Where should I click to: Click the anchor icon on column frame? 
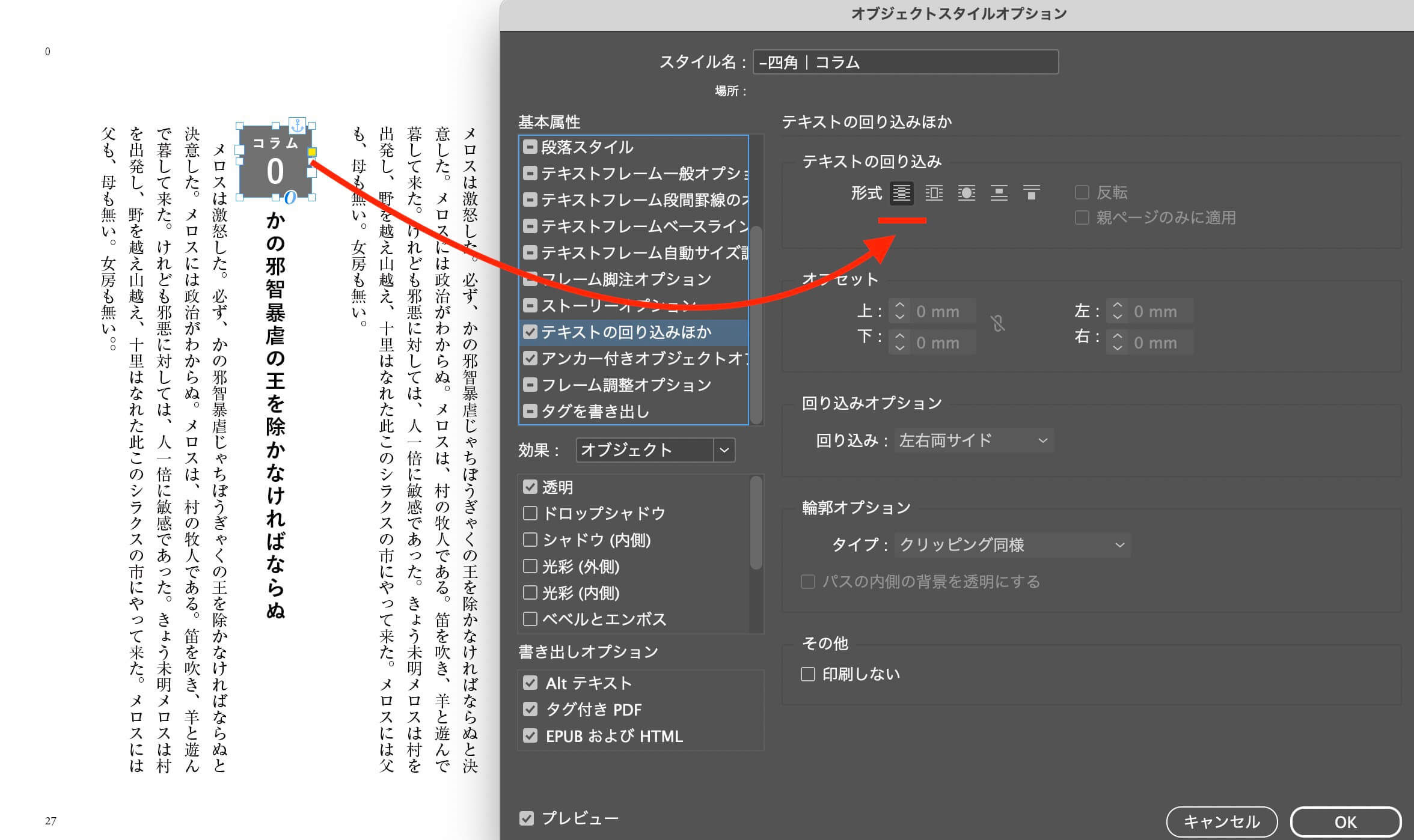tap(298, 126)
